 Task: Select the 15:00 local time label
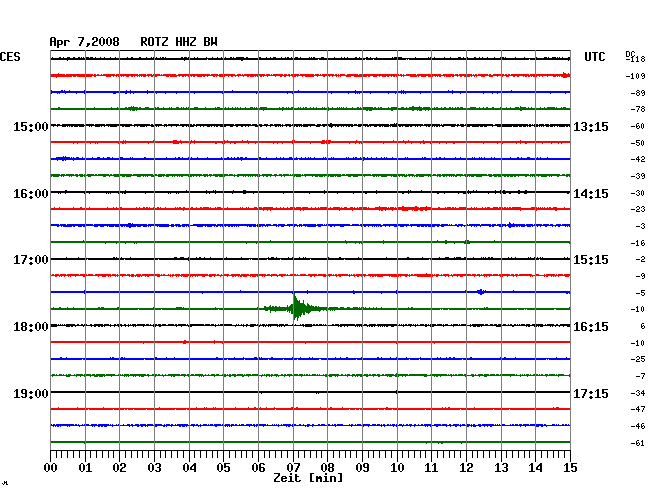31,126
